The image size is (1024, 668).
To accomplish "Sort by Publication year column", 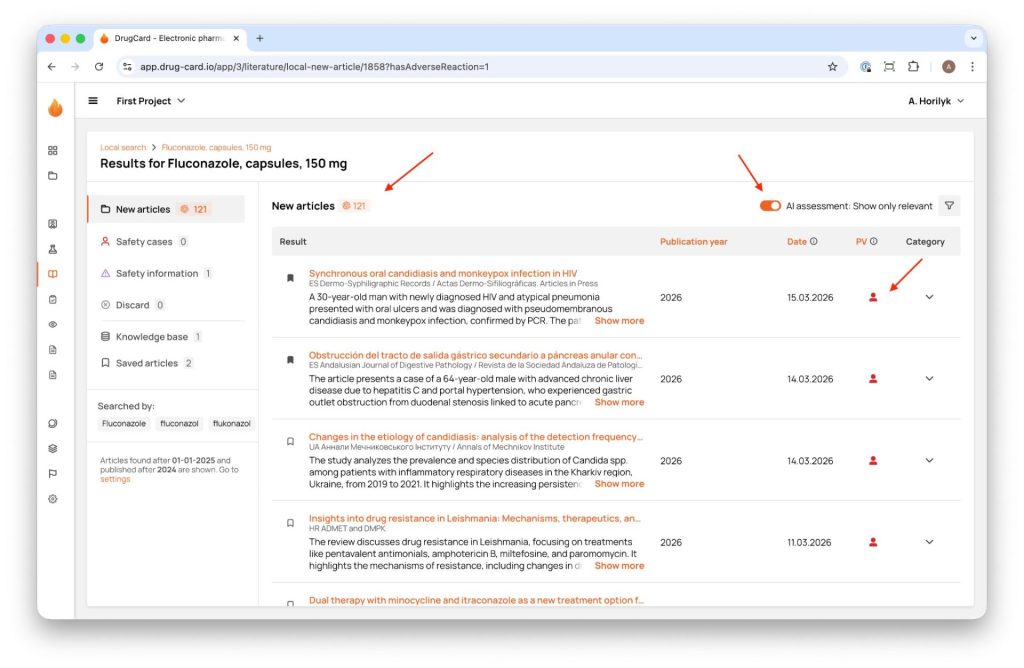I will click(x=694, y=242).
